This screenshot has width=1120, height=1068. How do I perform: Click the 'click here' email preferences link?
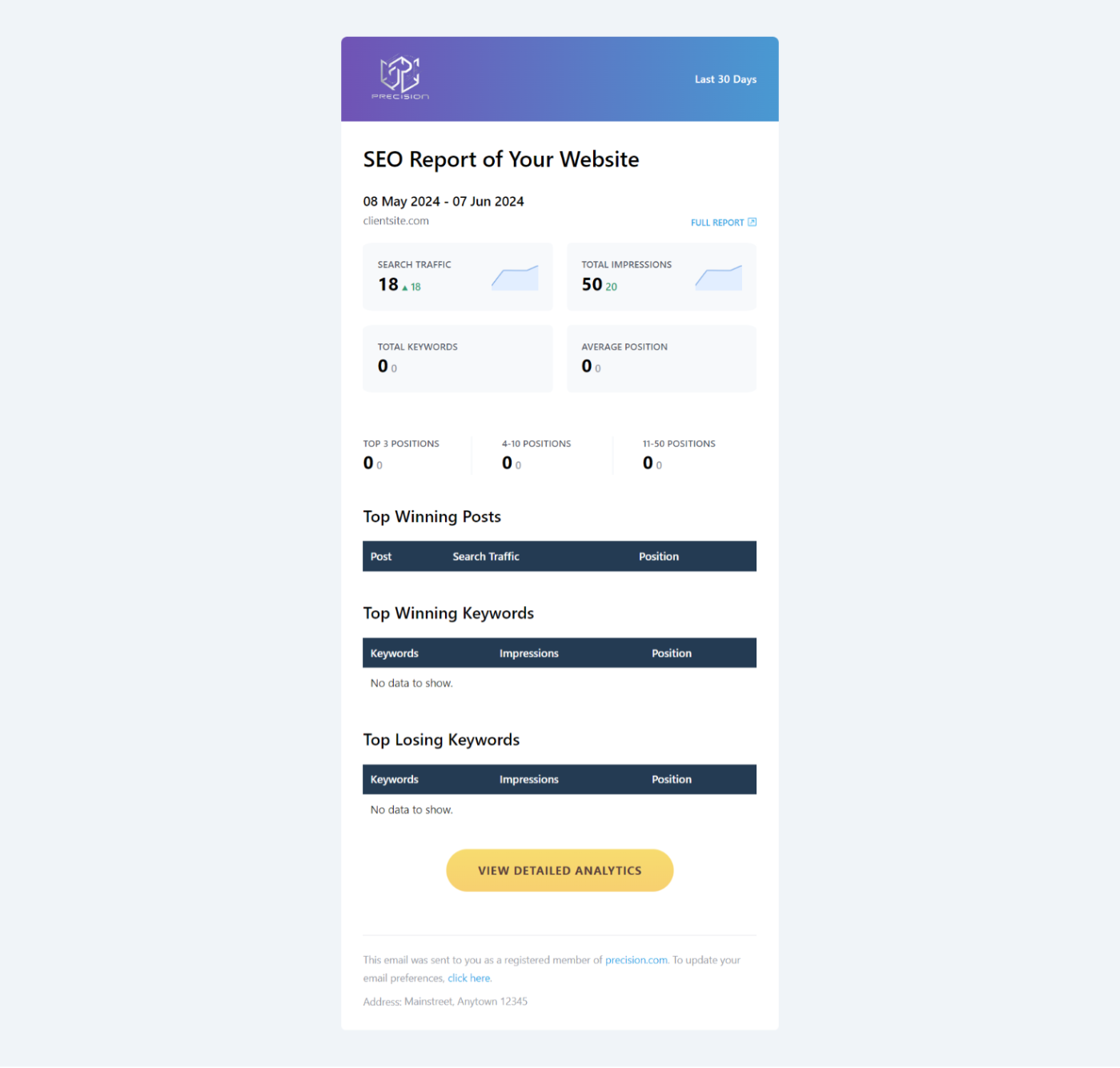[469, 978]
